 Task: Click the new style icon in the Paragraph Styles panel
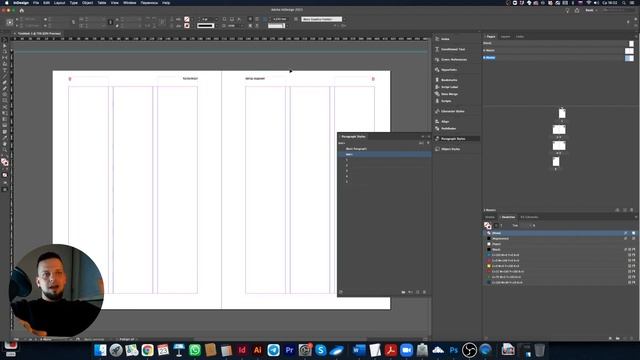pyautogui.click(x=418, y=292)
